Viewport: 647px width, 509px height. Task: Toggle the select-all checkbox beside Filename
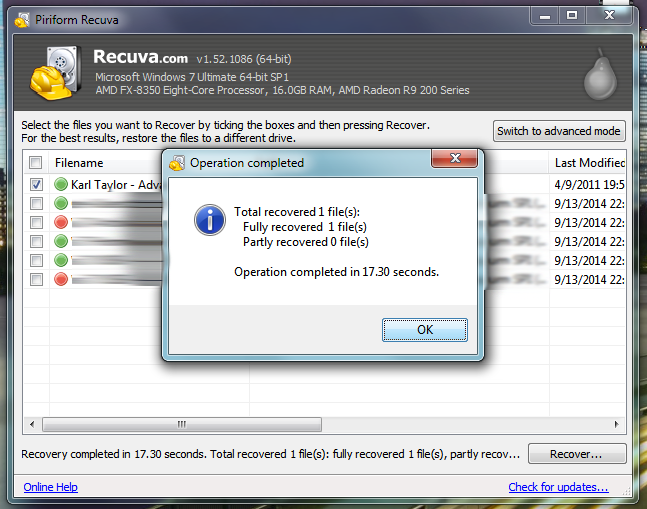click(x=35, y=163)
